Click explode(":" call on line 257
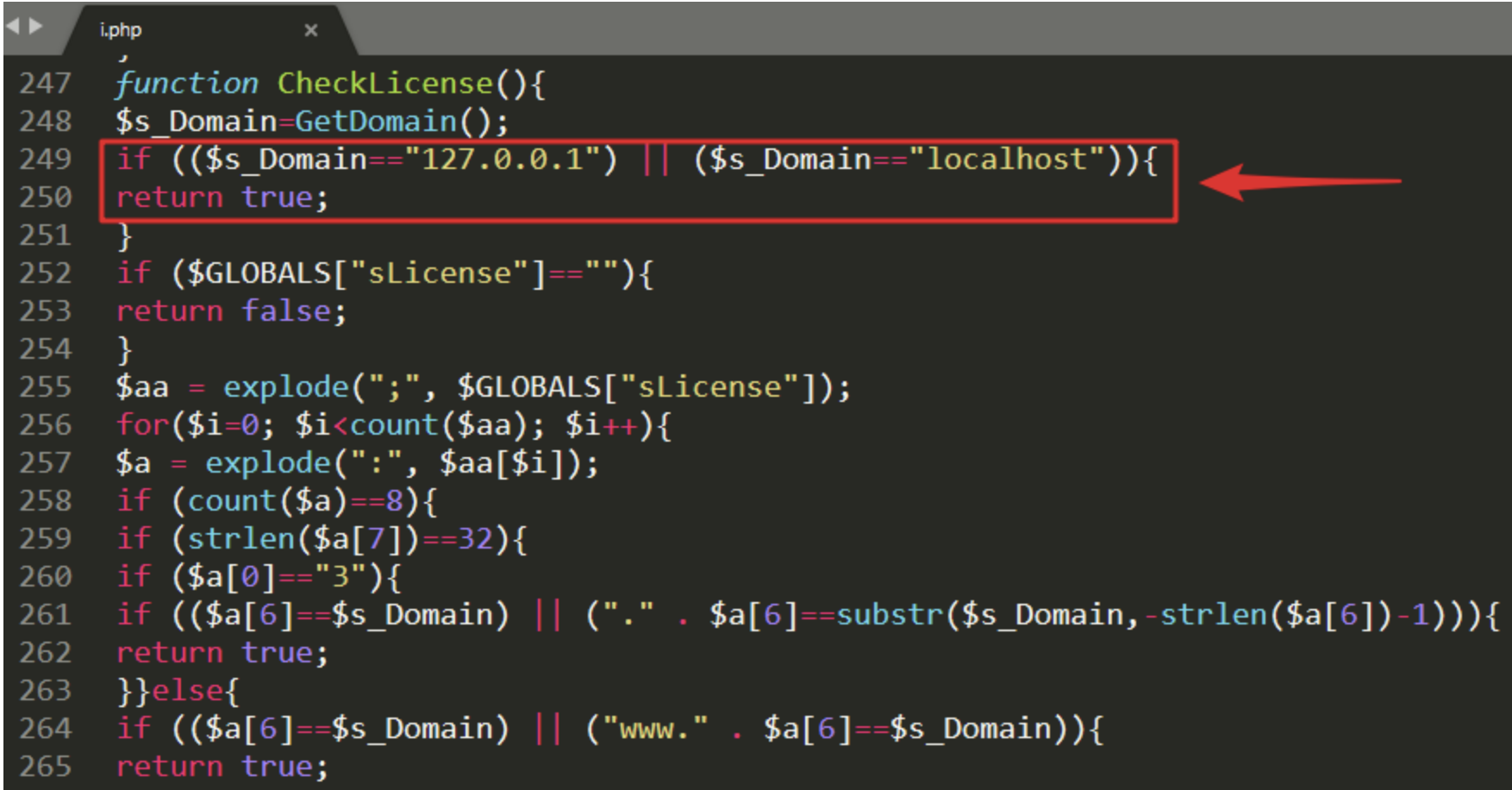 (303, 463)
